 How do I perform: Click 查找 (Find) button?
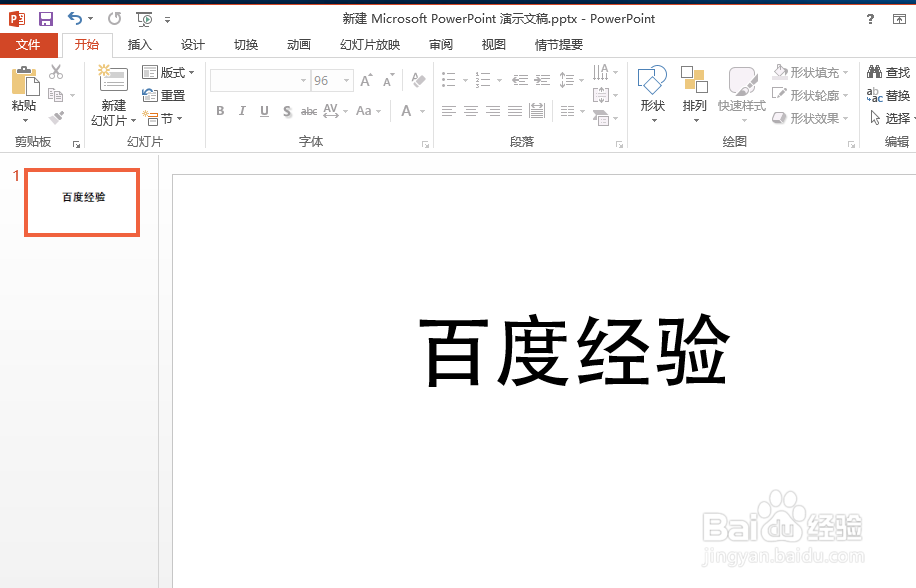pos(889,72)
